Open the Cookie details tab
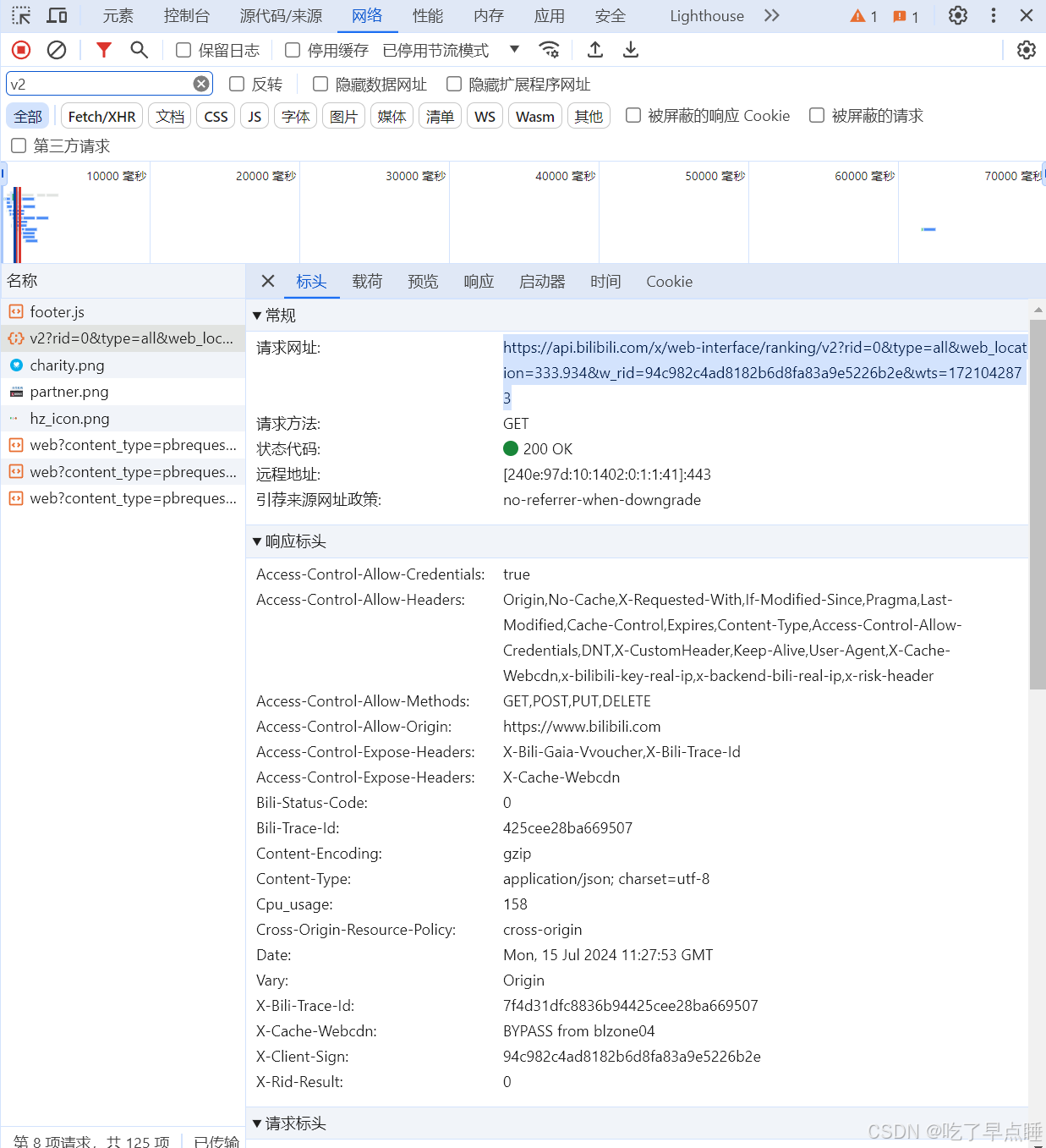 coord(669,281)
